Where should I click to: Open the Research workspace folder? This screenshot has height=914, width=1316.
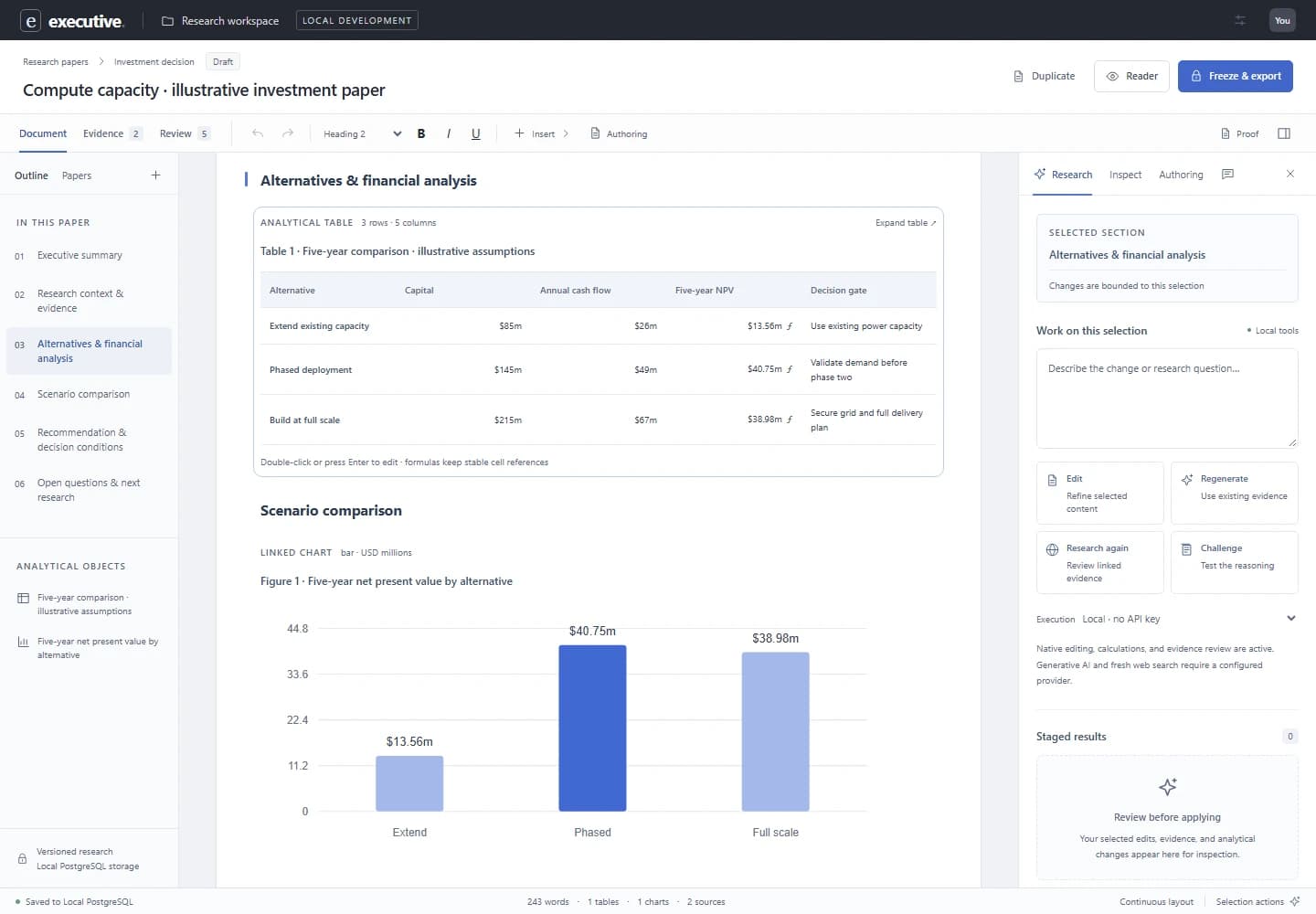pos(220,20)
